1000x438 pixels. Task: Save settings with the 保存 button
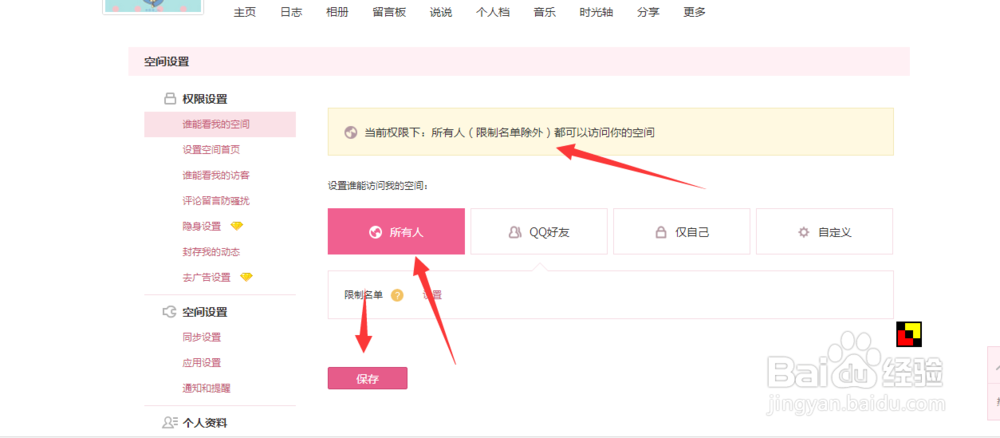(x=367, y=378)
